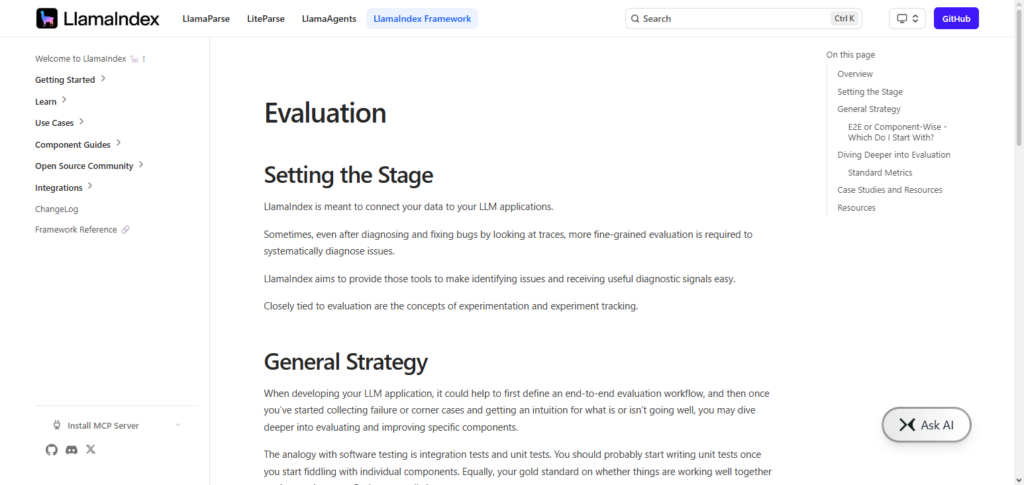Open the ChangeLog sidebar link
This screenshot has width=1024, height=485.
pos(57,209)
